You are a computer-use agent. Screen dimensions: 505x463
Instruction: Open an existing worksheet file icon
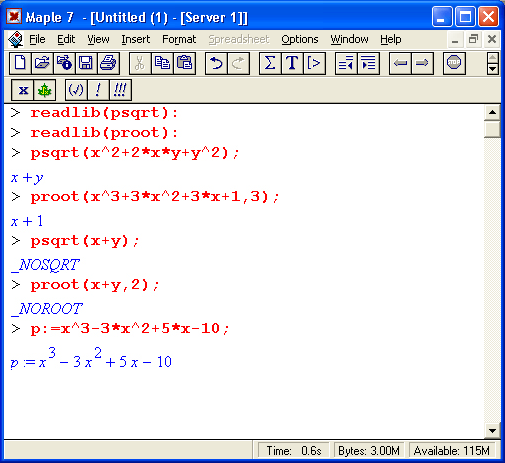click(42, 63)
